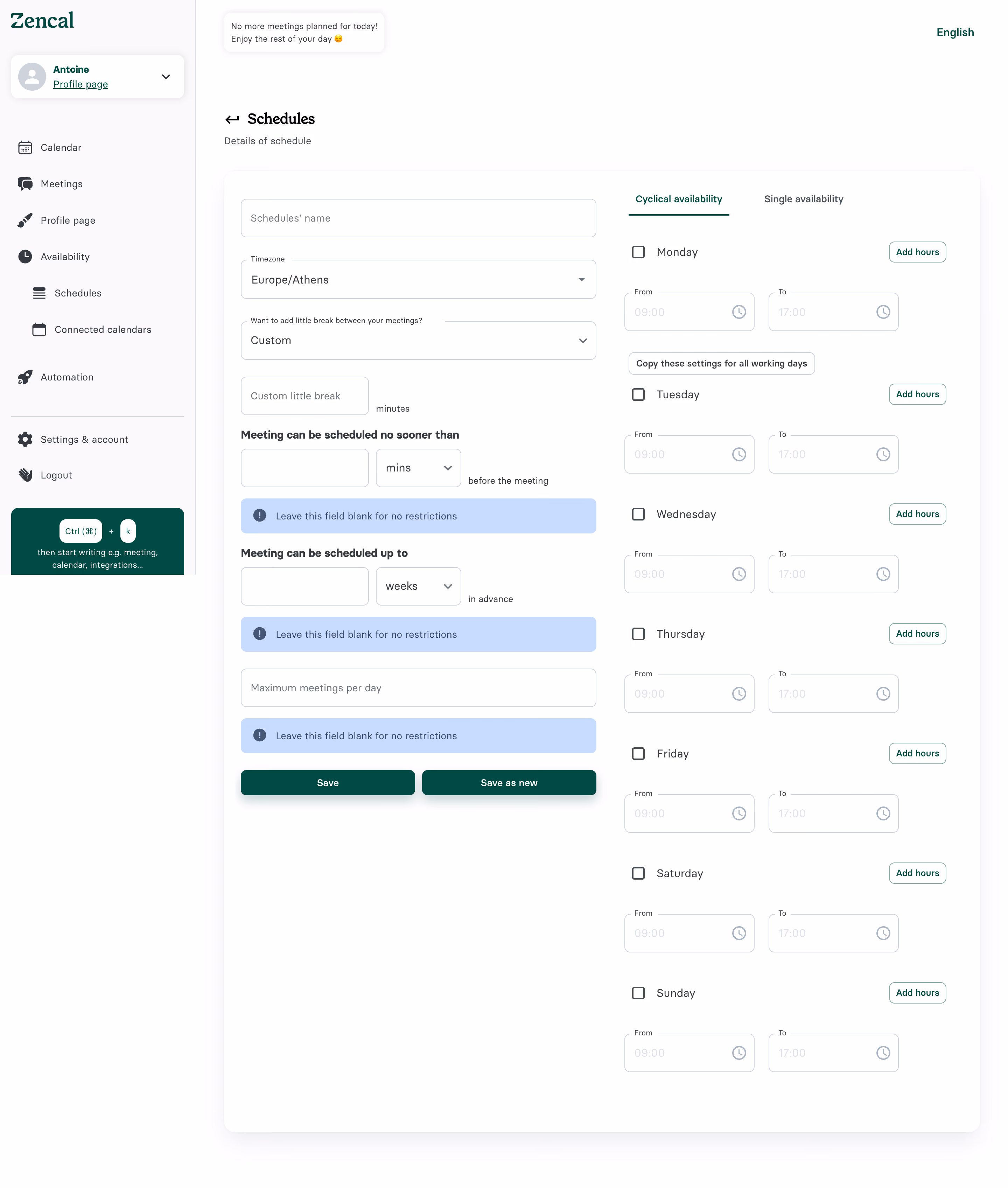Click clock icon in Friday To field
1008x1188 pixels.
pos(883,814)
